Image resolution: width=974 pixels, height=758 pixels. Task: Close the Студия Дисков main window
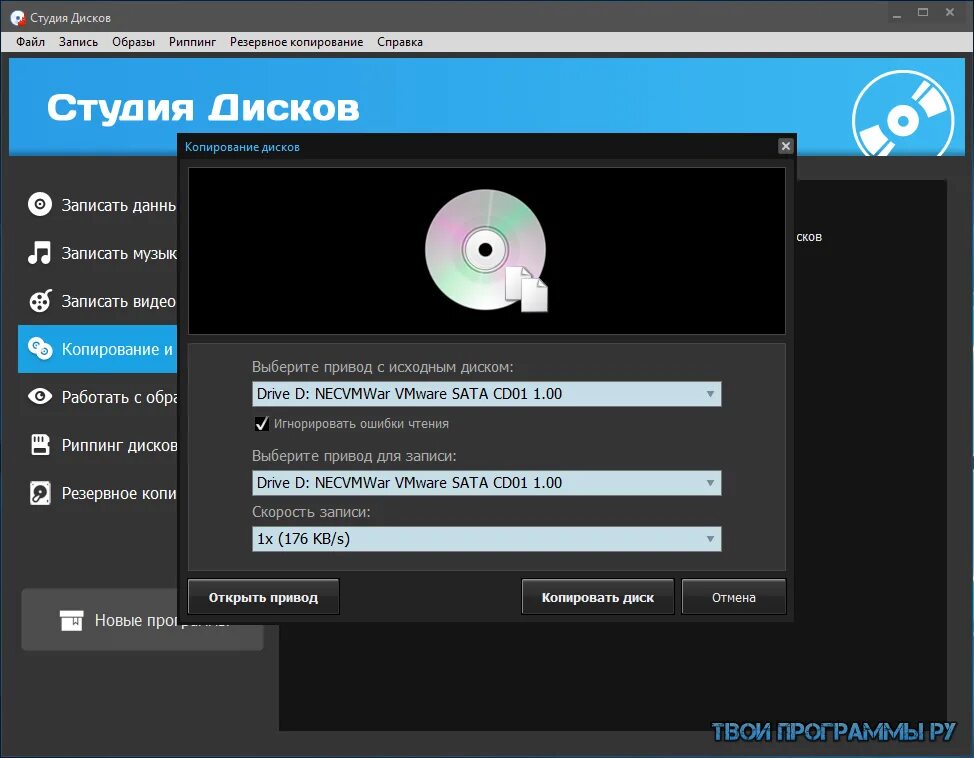point(950,12)
